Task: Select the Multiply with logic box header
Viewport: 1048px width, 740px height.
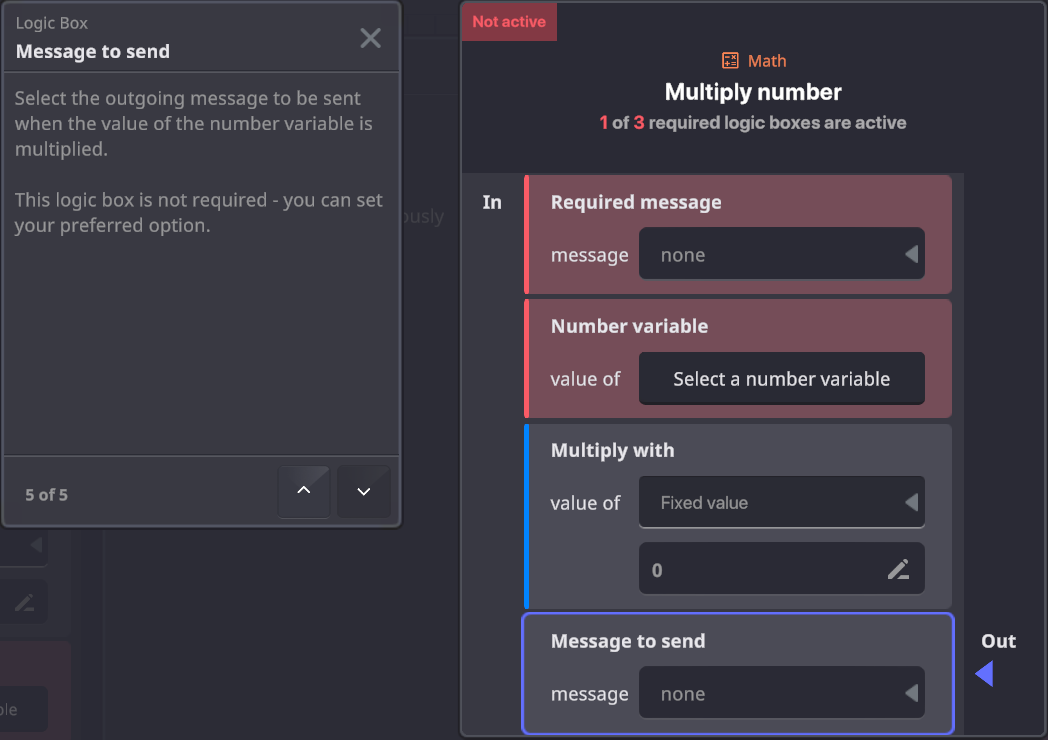Action: tap(612, 450)
